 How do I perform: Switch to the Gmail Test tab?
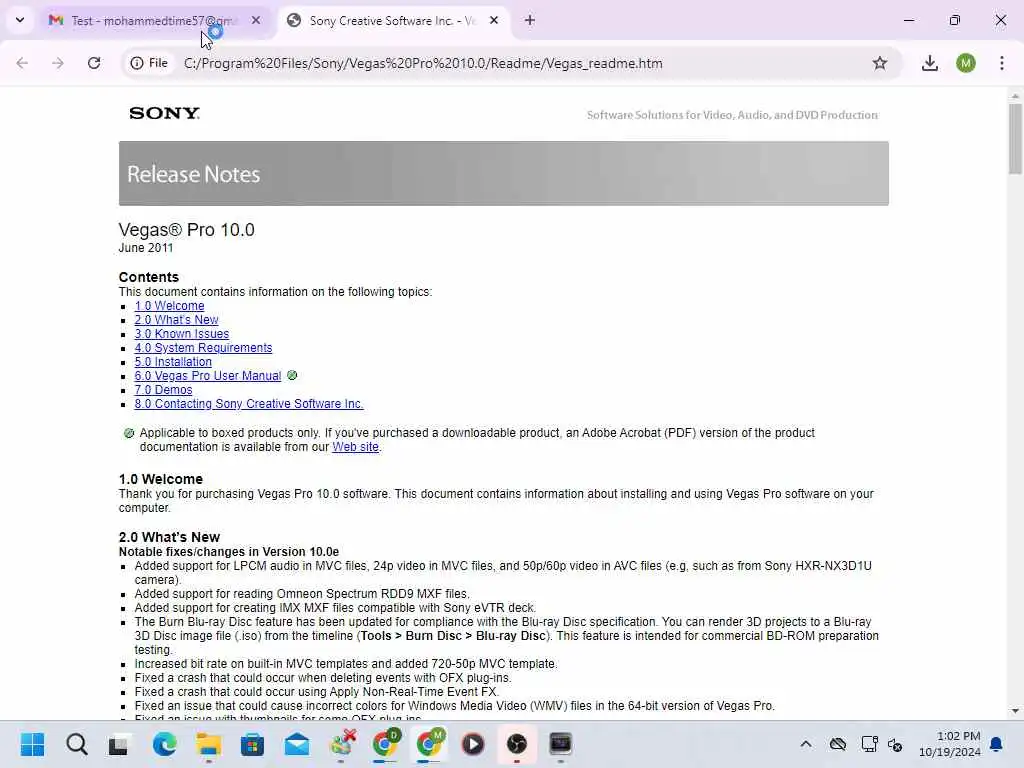click(152, 21)
